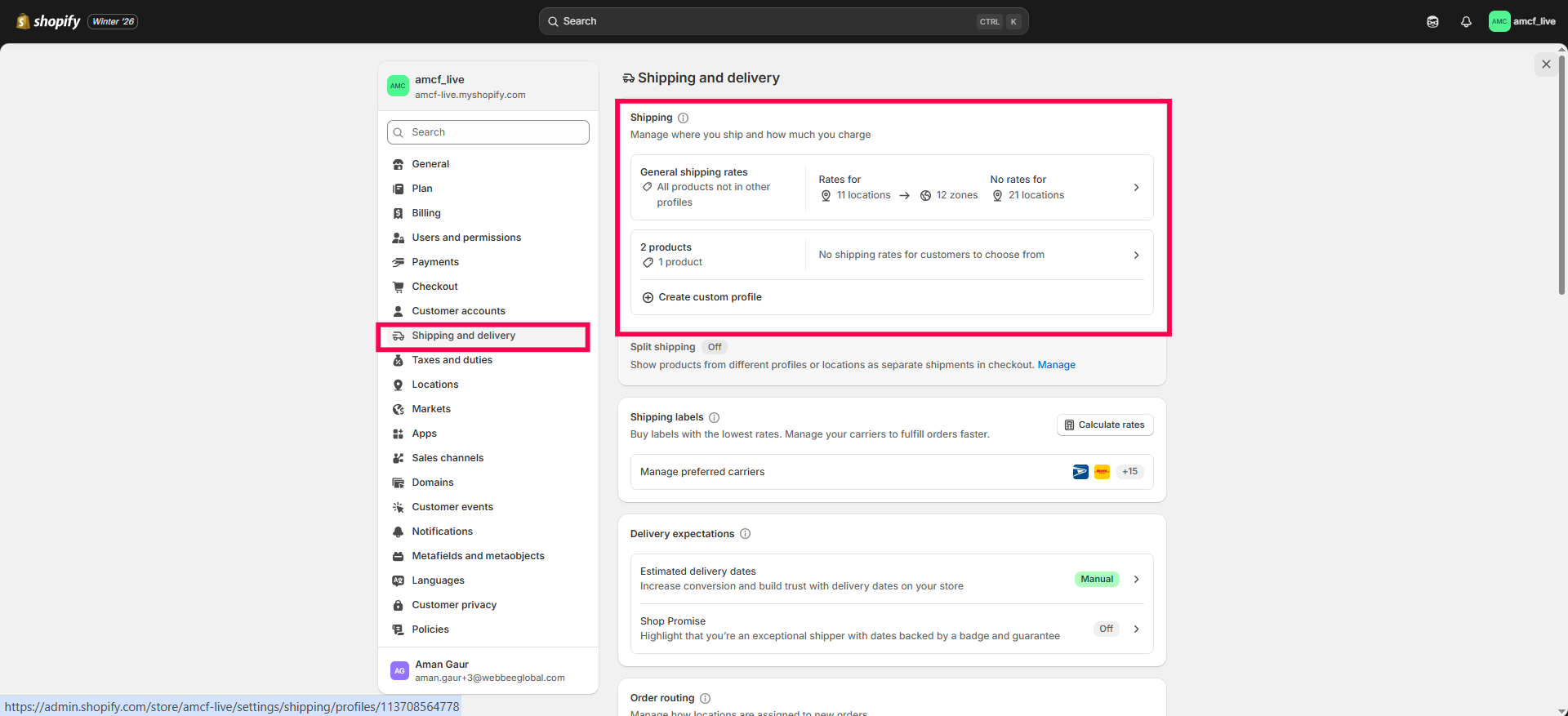Click Delivery expectations info icon

(x=745, y=534)
